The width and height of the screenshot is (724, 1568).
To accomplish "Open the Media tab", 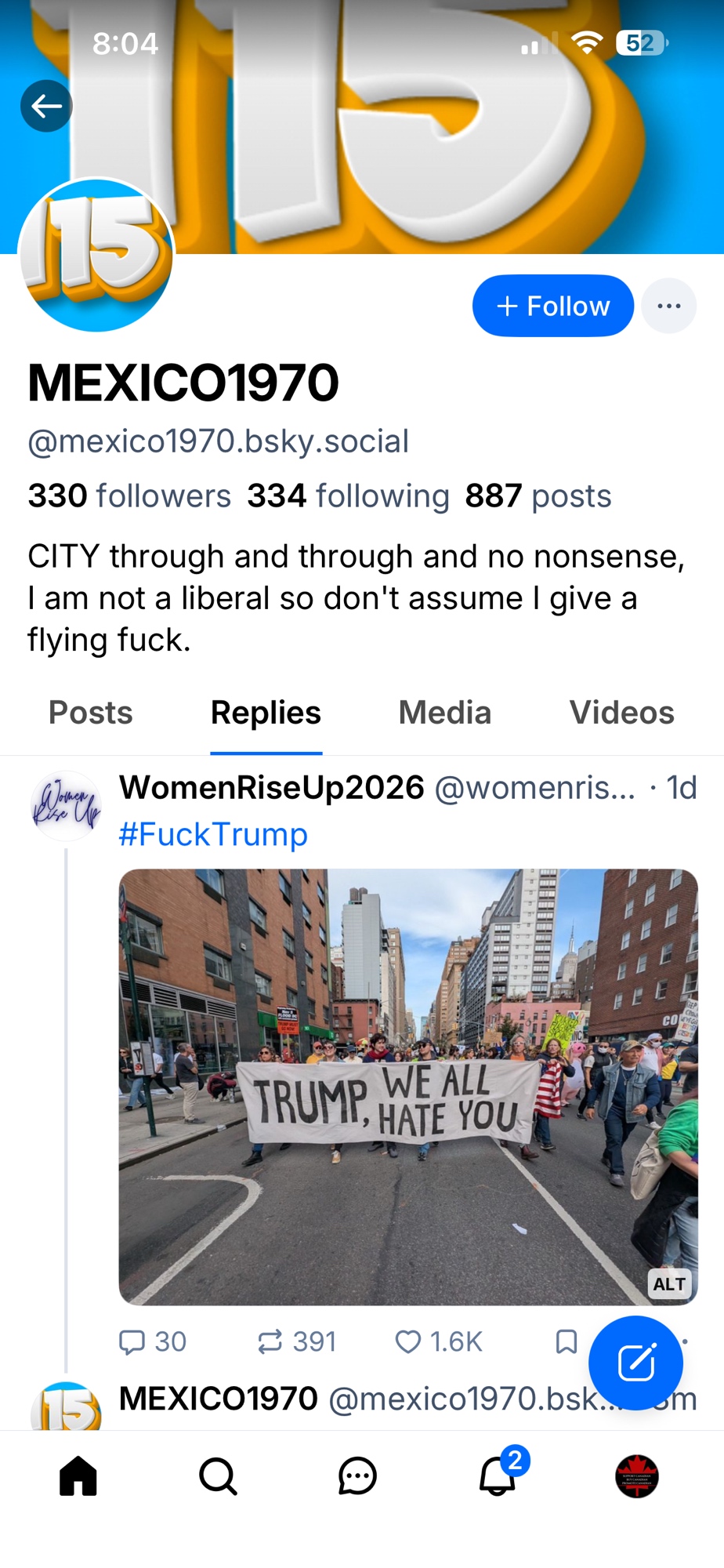I will 444,713.
